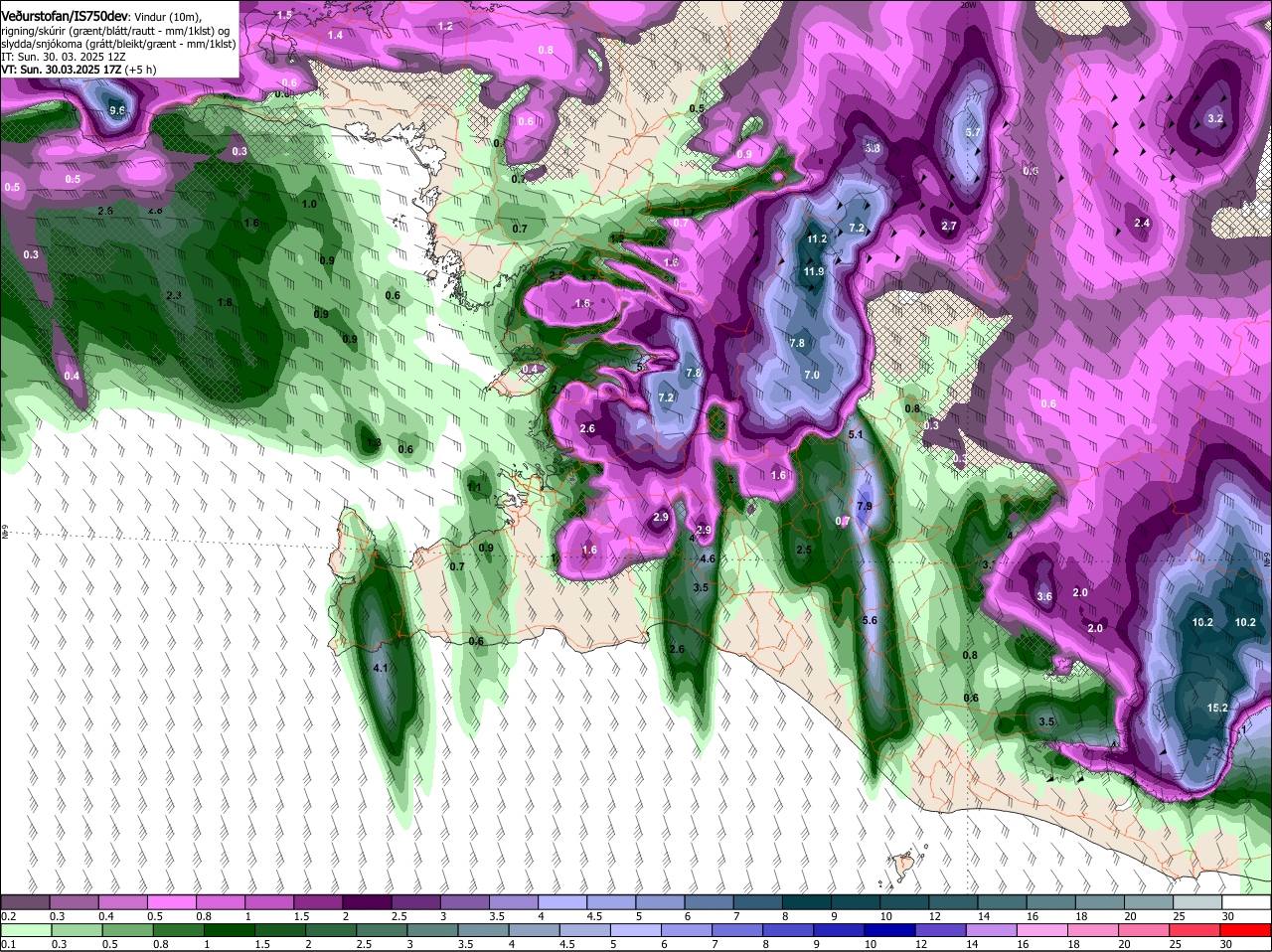Select the 11.9 snowfall value on map
1272x952 pixels.
(x=815, y=271)
